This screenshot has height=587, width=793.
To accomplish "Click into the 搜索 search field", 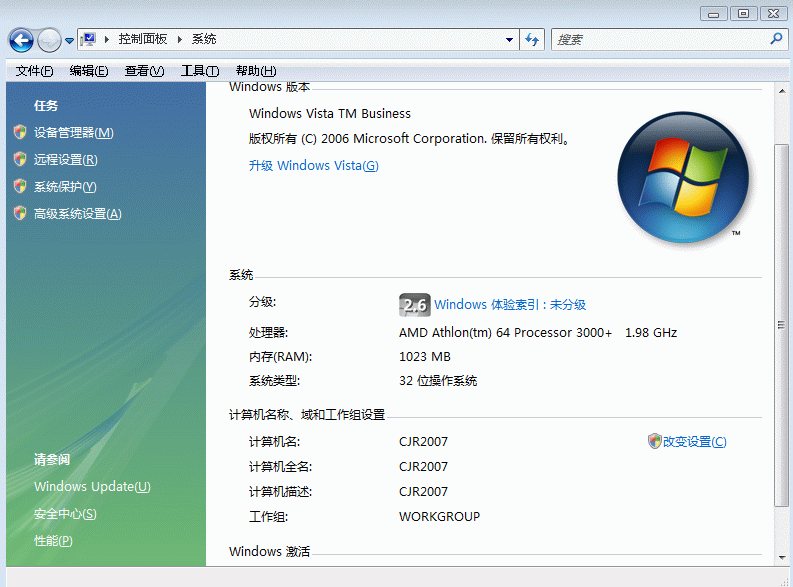I will (x=660, y=40).
